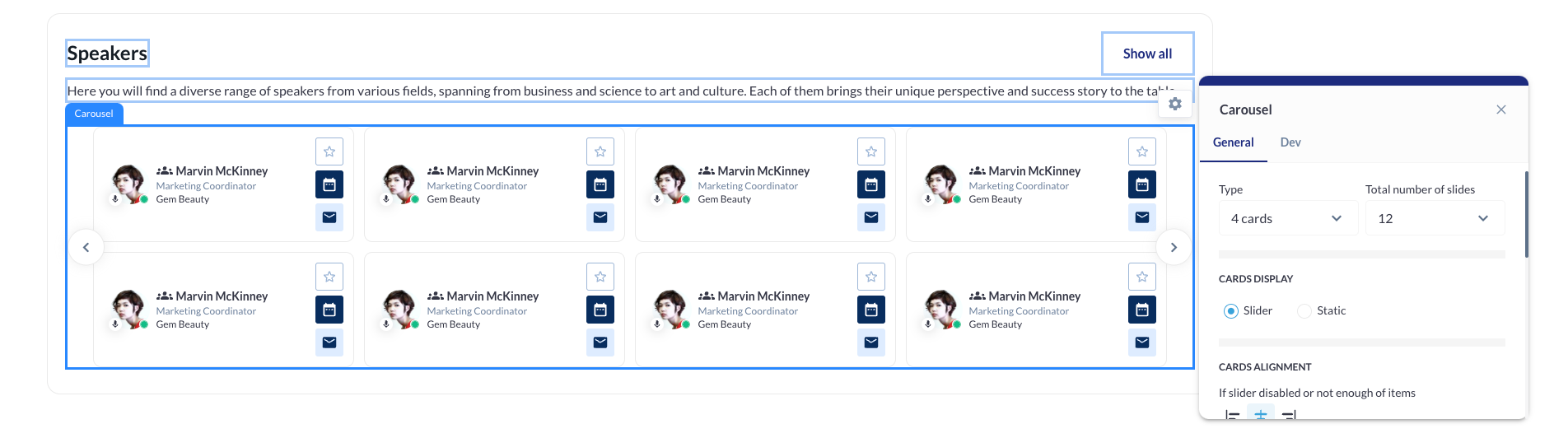Click mail icon on fourth bottom-row speaker card
The width and height of the screenshot is (1568, 438).
tap(1142, 342)
